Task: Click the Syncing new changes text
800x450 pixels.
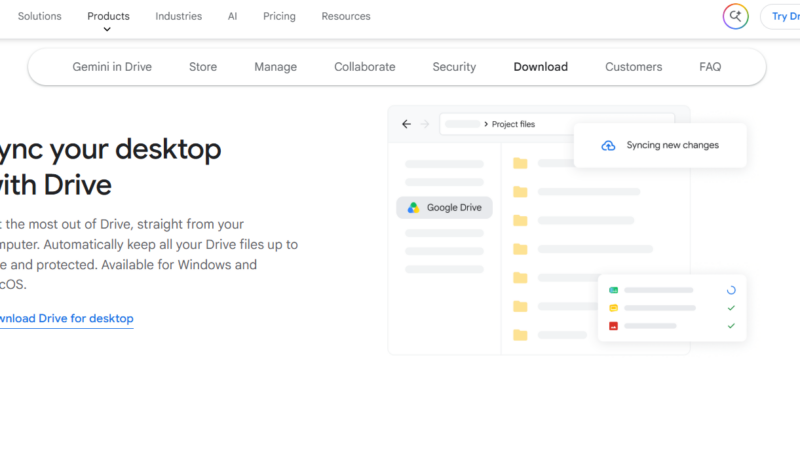Action: pos(672,145)
